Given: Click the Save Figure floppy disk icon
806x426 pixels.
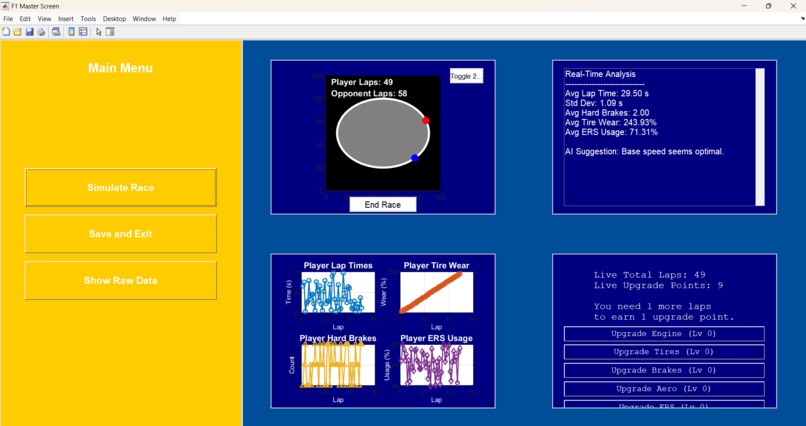Looking at the screenshot, I should click(x=29, y=31).
